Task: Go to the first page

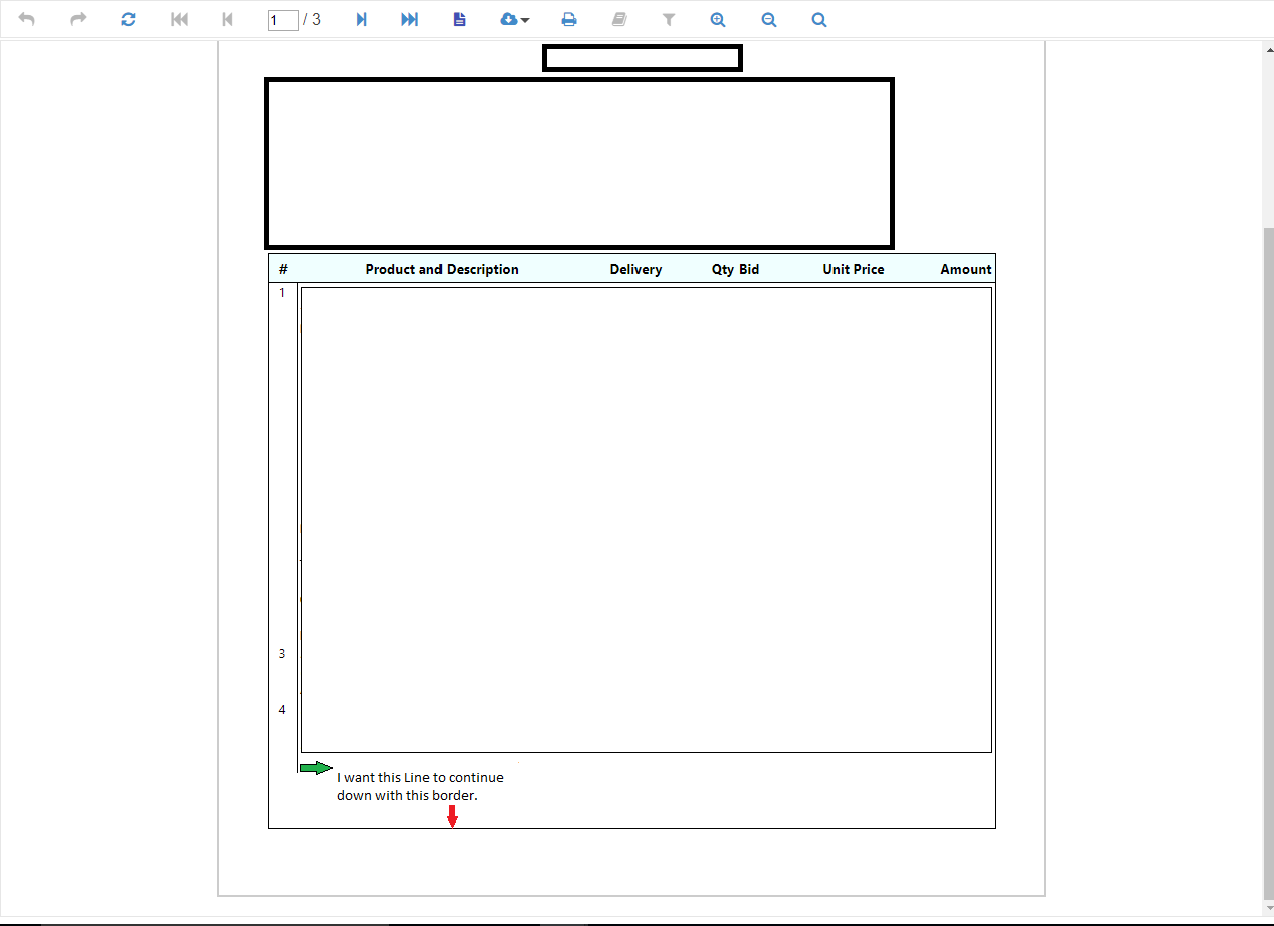Action: [x=180, y=20]
